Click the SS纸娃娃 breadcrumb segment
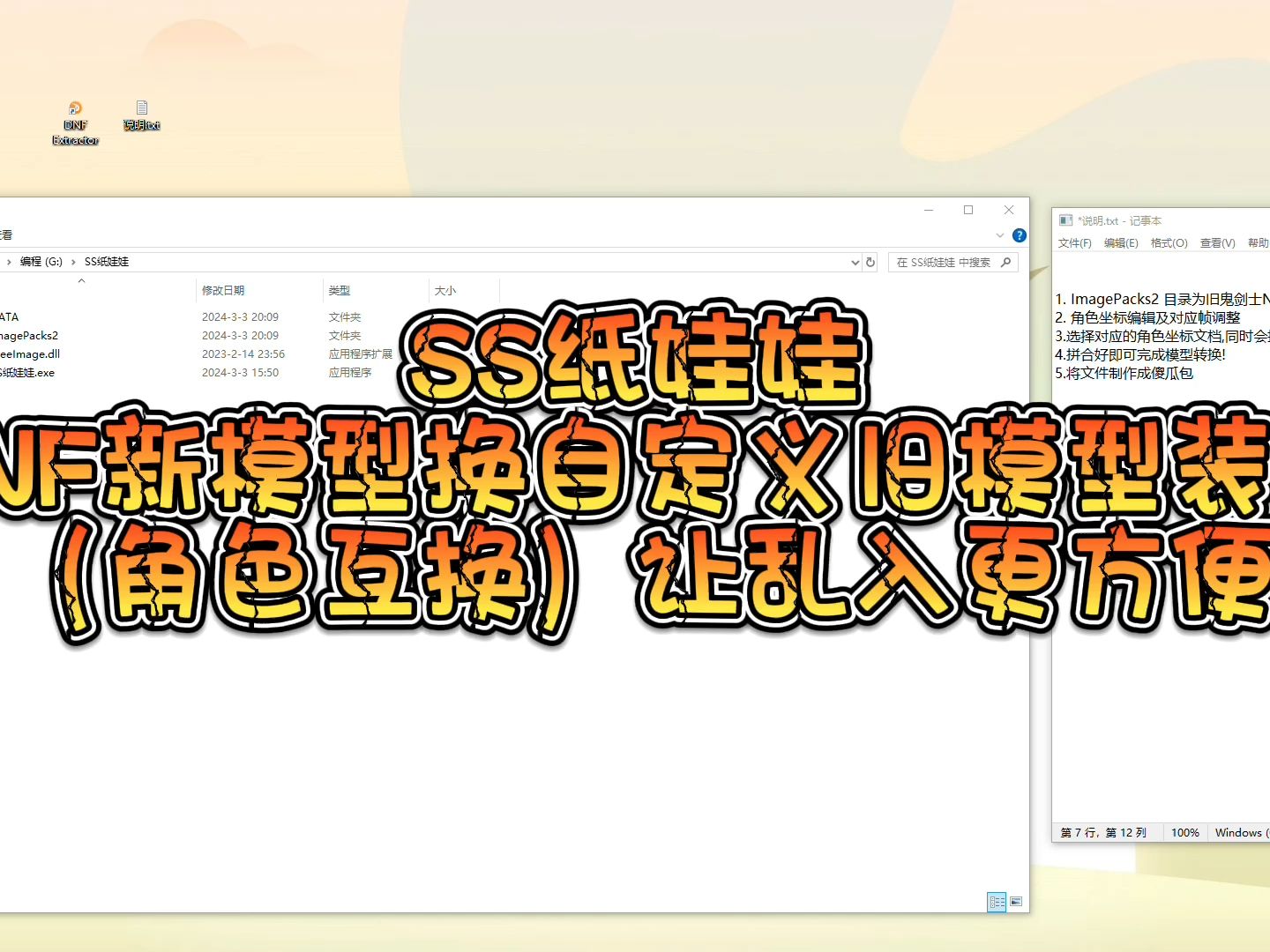The image size is (1270, 952). [x=107, y=262]
